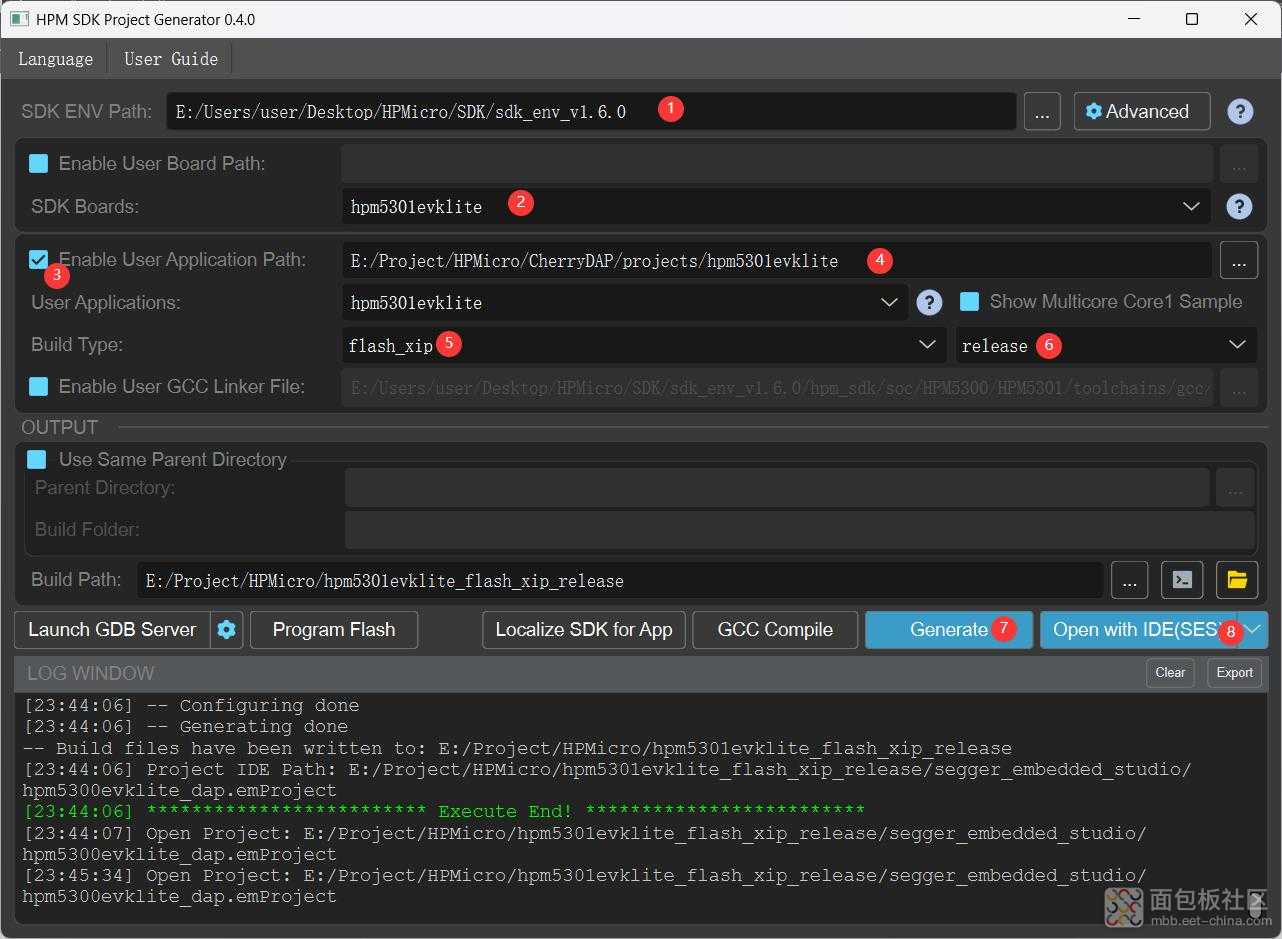Screen dimensions: 1282x939
Task: Expand the User Applications dropdown
Action: click(x=889, y=302)
